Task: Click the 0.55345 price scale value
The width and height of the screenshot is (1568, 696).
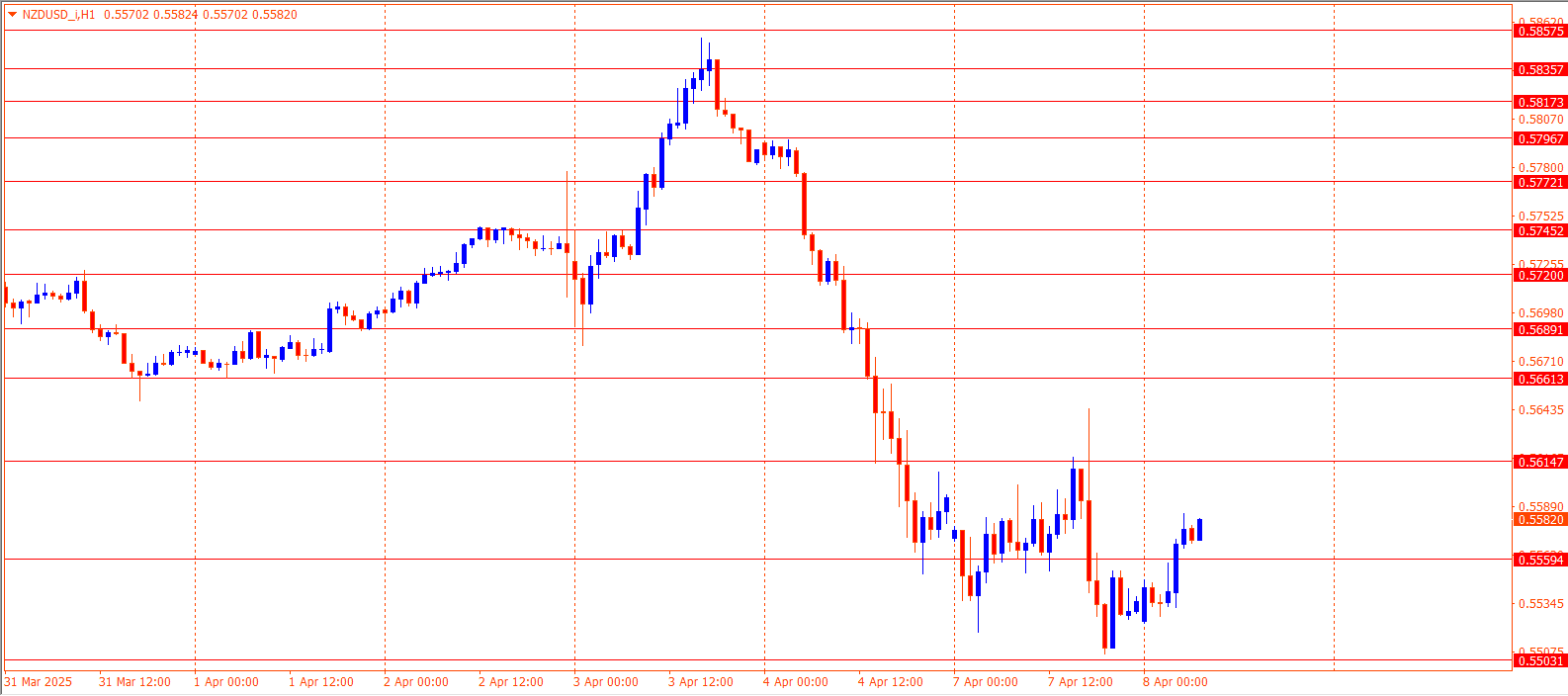Action: [1541, 604]
